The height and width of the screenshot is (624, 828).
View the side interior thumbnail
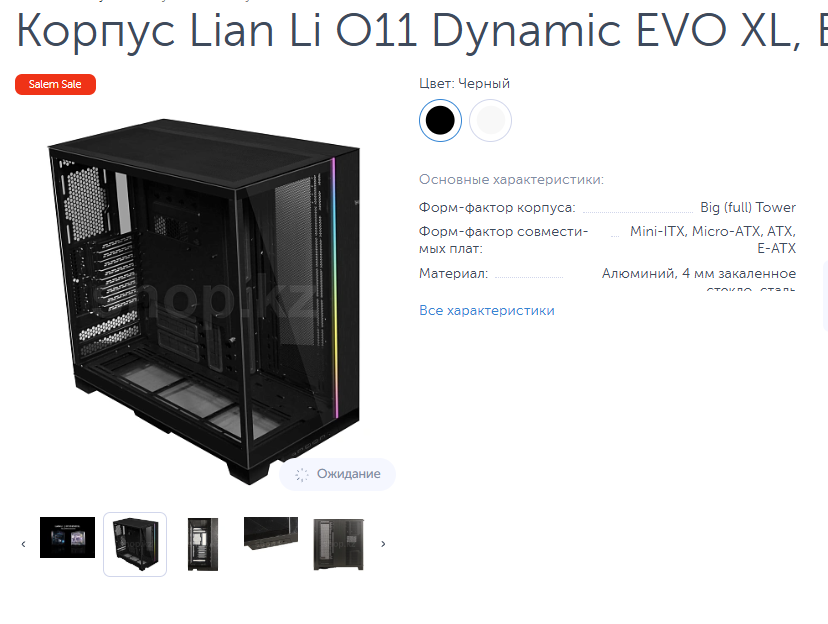click(x=203, y=544)
